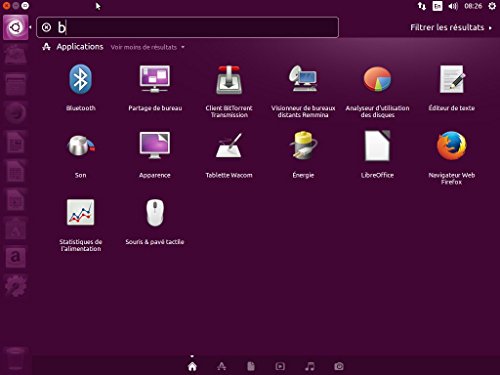This screenshot has height=375, width=500.
Task: Open the Éditeur de texte app
Action: click(452, 79)
